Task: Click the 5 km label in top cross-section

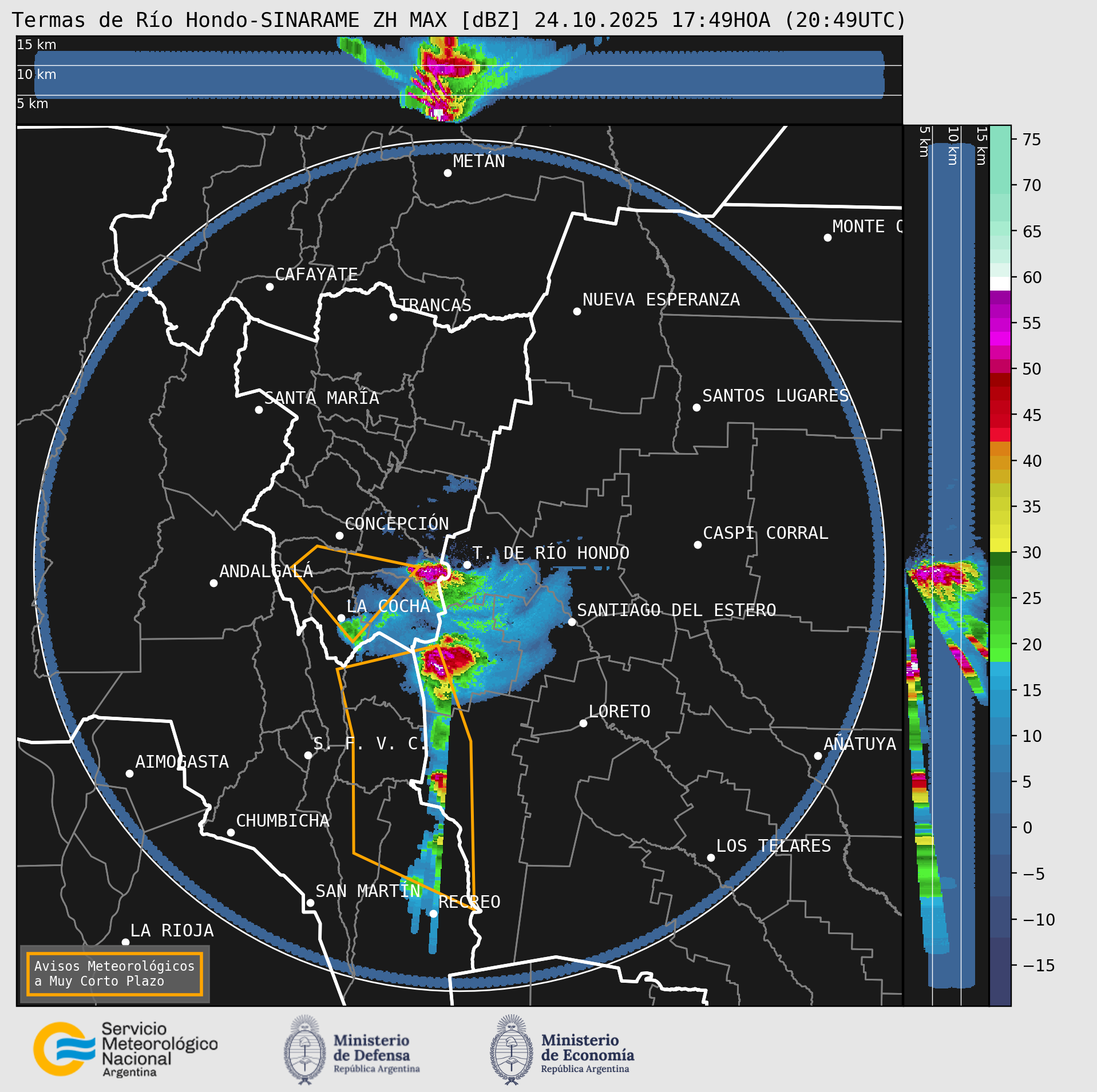Action: (x=33, y=104)
